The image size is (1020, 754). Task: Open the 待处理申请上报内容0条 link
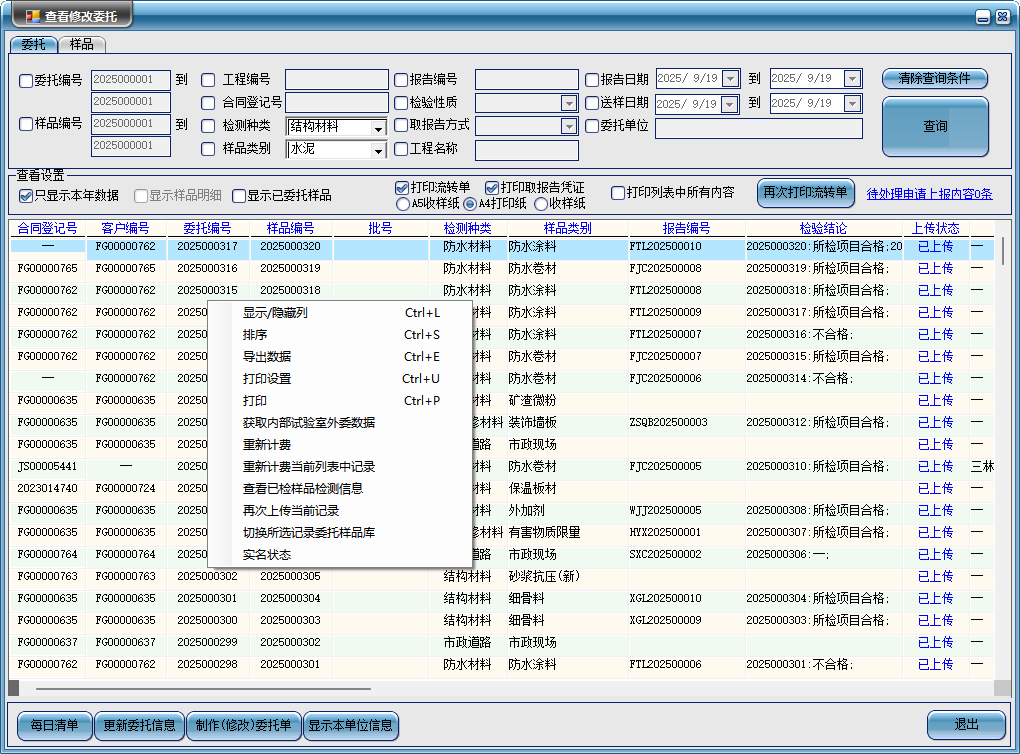[929, 194]
